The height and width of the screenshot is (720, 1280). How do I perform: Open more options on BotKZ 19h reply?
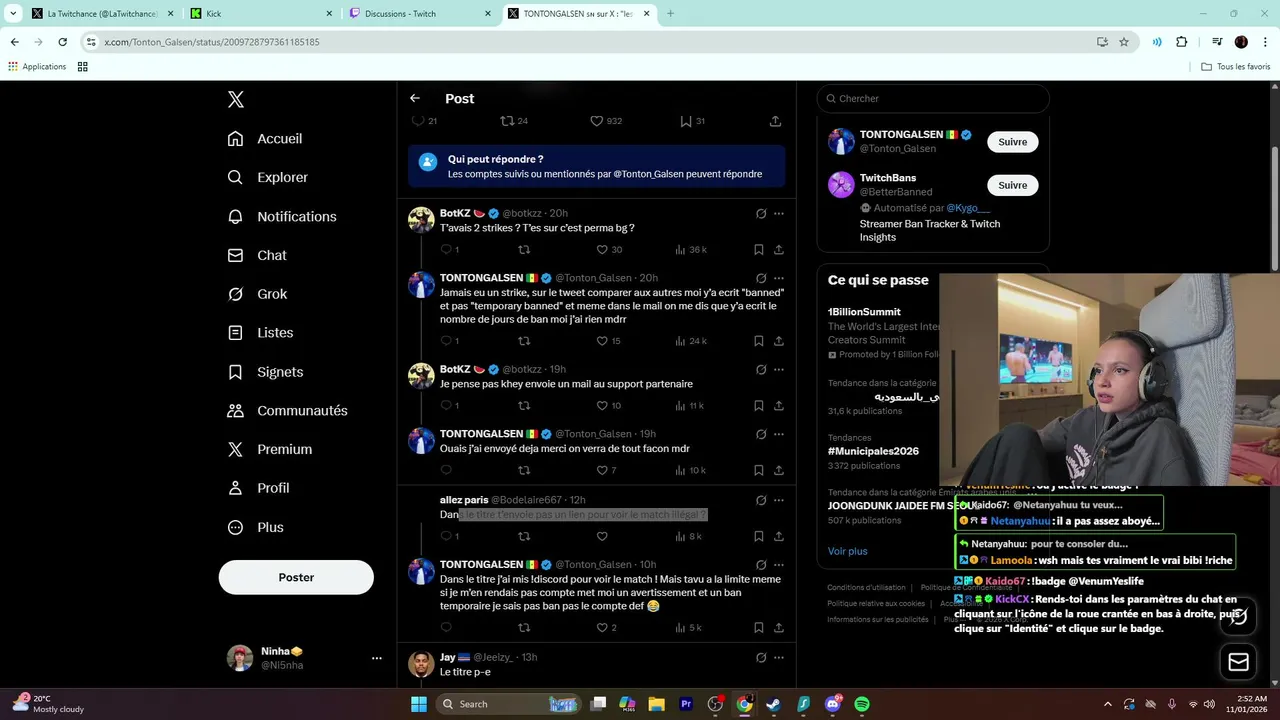click(779, 370)
